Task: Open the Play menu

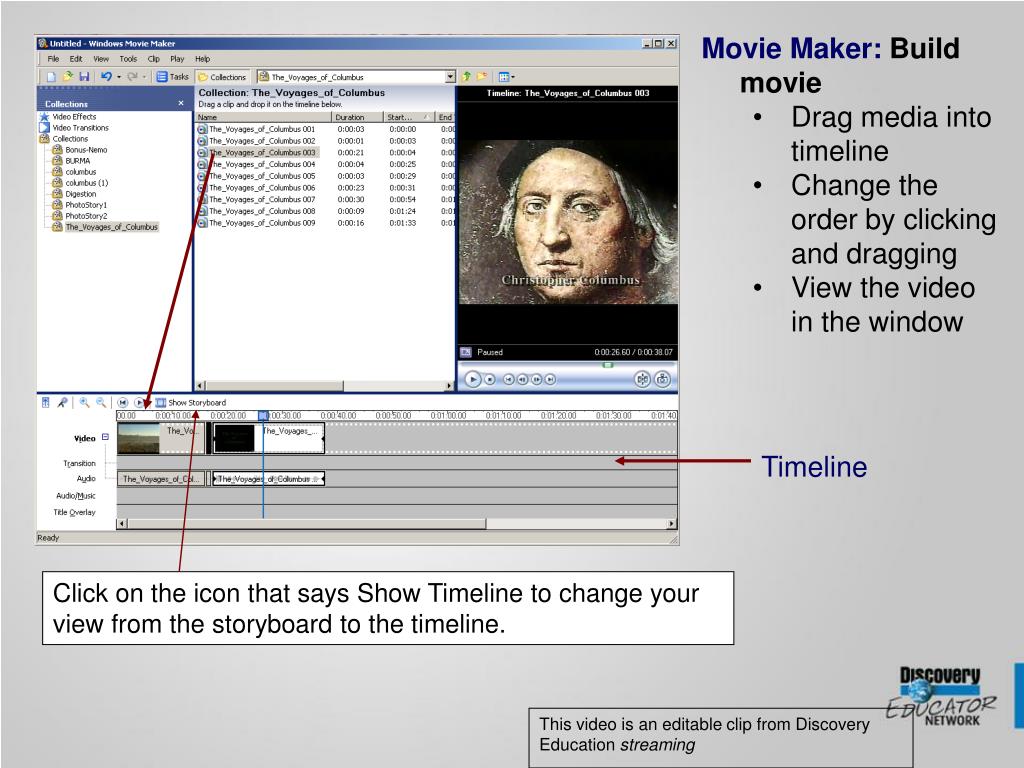Action: (x=177, y=59)
